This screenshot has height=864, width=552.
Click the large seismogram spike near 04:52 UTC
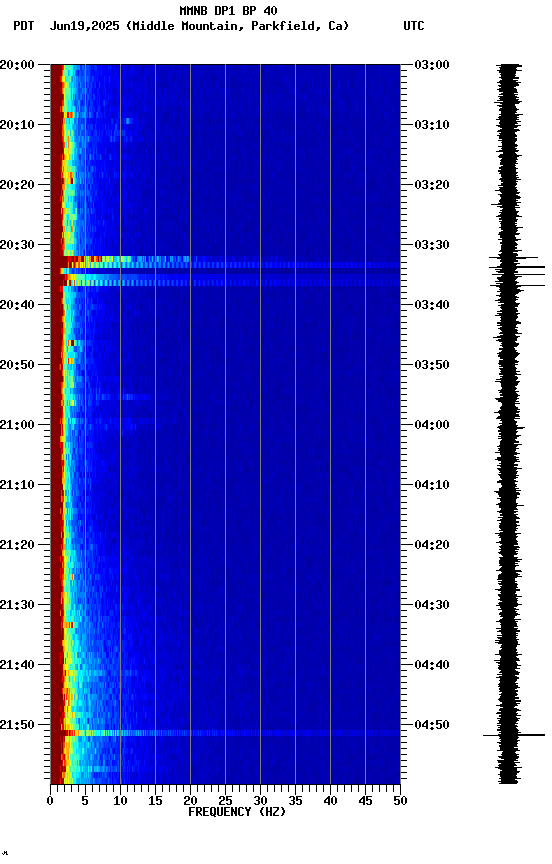click(514, 735)
